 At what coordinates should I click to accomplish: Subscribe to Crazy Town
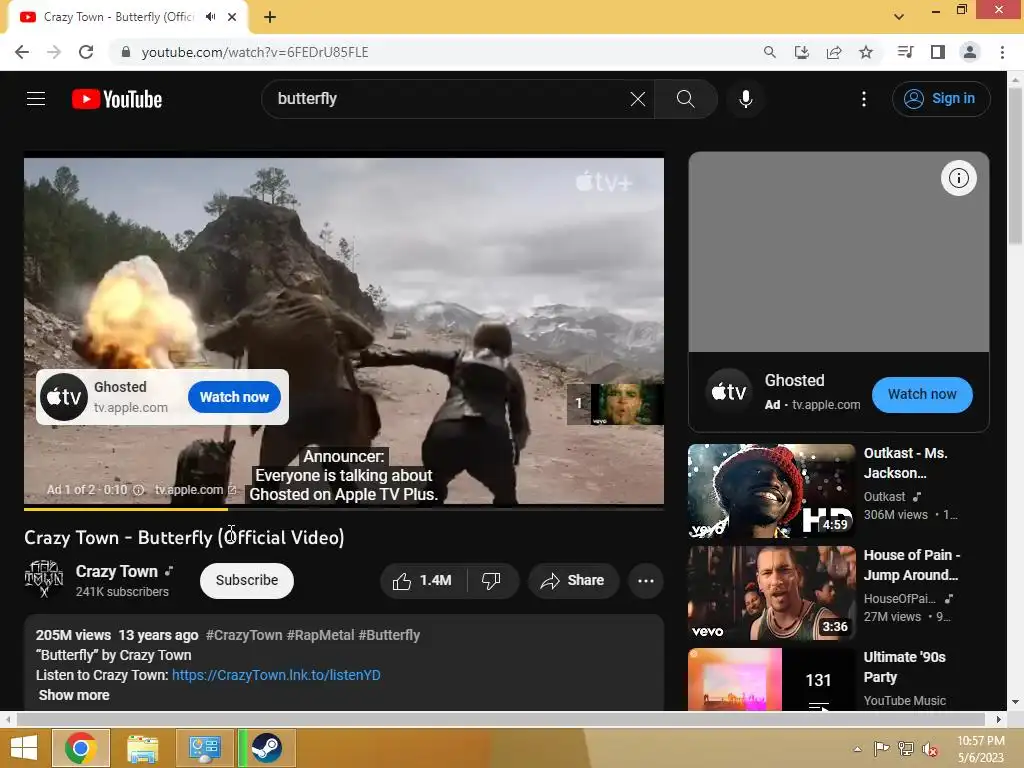247,581
